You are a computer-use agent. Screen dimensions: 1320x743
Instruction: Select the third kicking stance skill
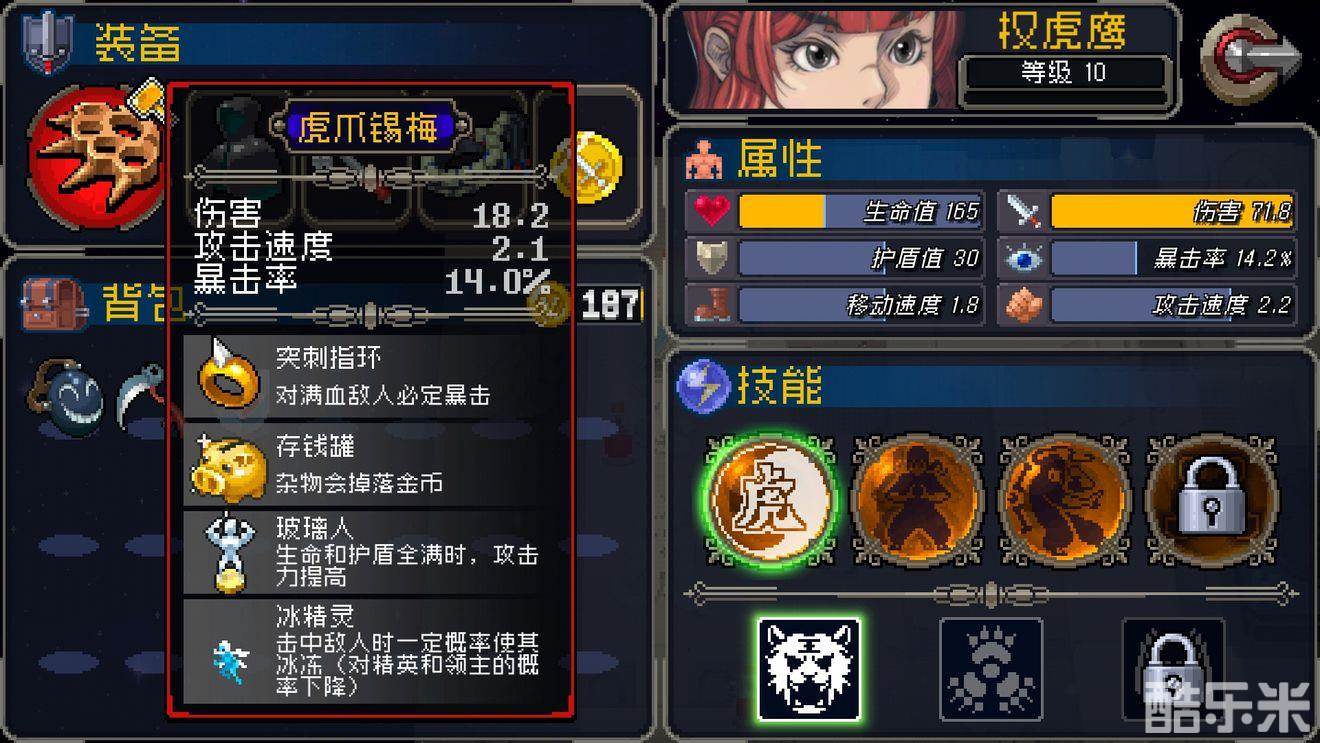pos(1064,499)
